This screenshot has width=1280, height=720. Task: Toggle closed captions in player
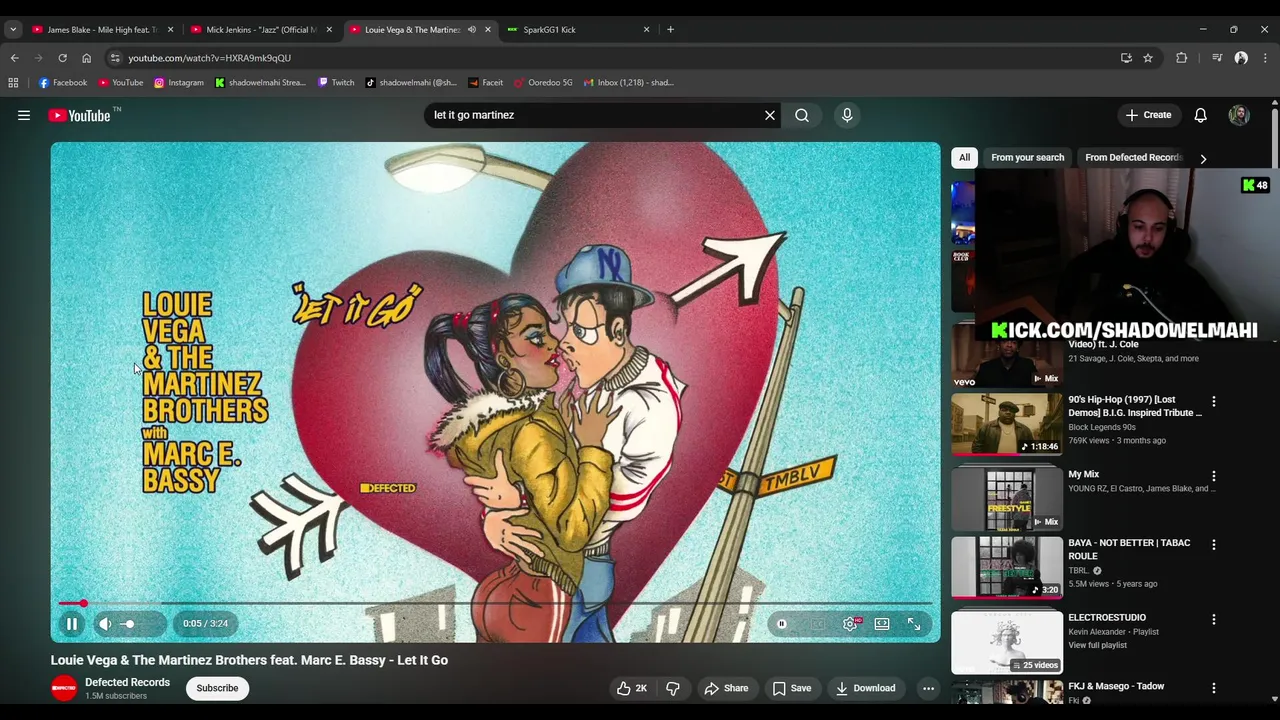[x=818, y=624]
